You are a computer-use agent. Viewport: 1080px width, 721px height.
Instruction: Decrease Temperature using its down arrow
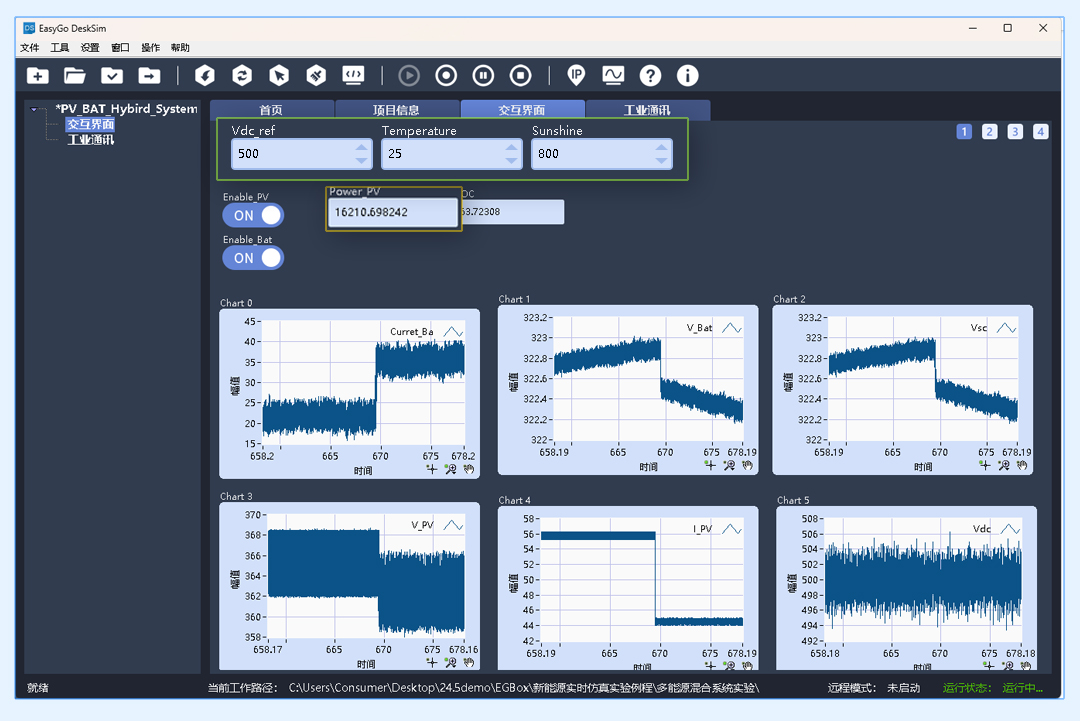click(511, 160)
